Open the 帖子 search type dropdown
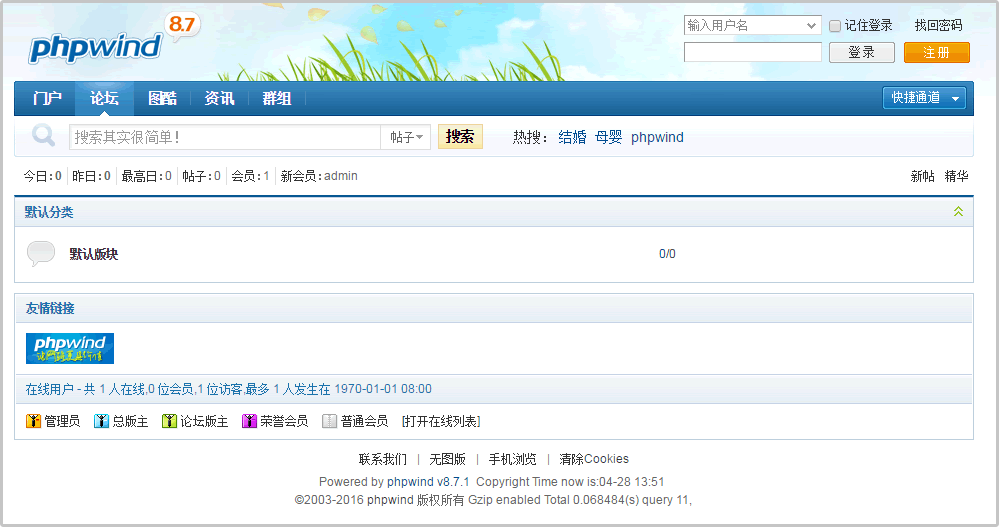 pos(406,137)
